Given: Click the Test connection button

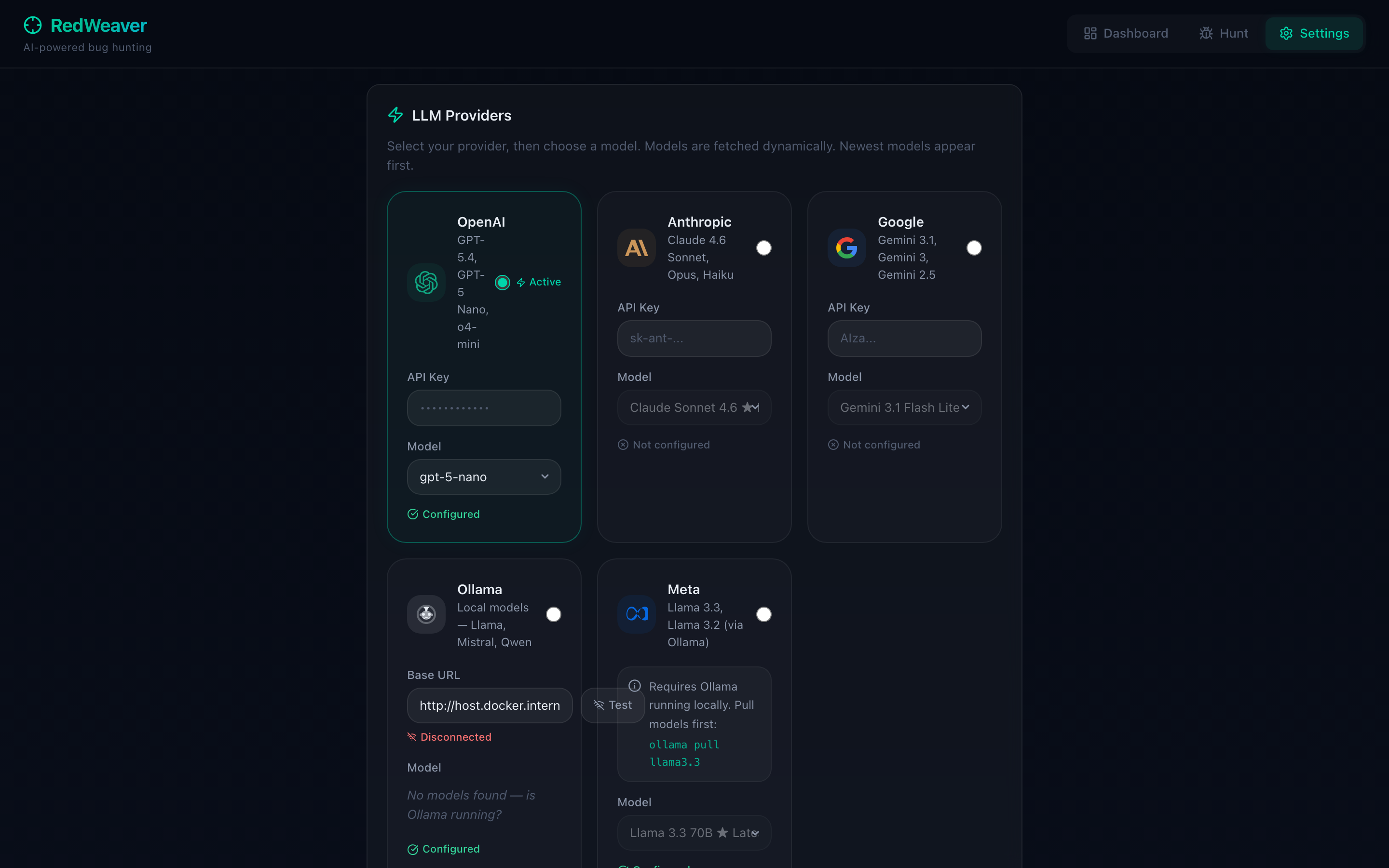Looking at the screenshot, I should pos(613,705).
